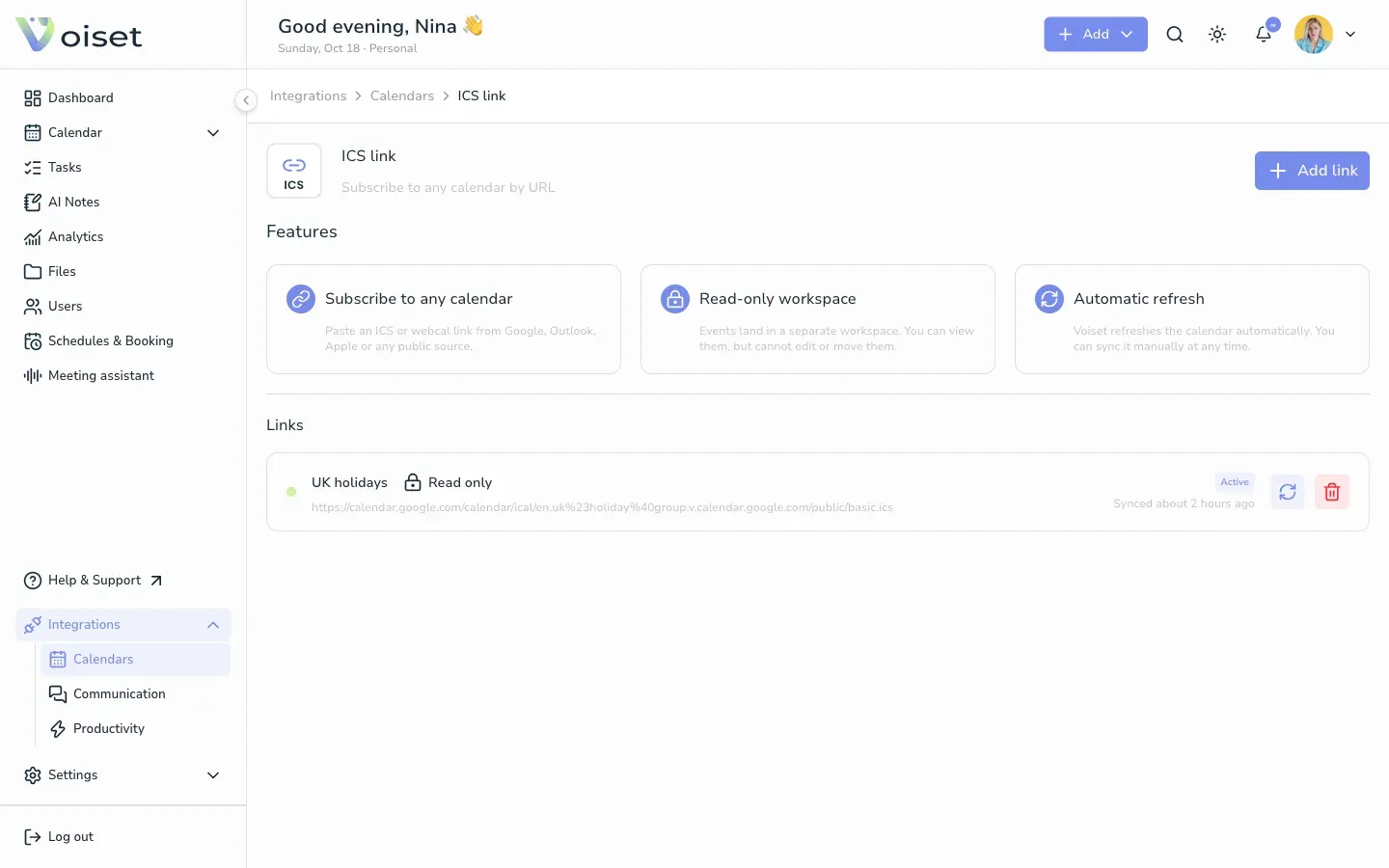Click Nina's profile avatar
The image size is (1389, 868).
click(1313, 34)
